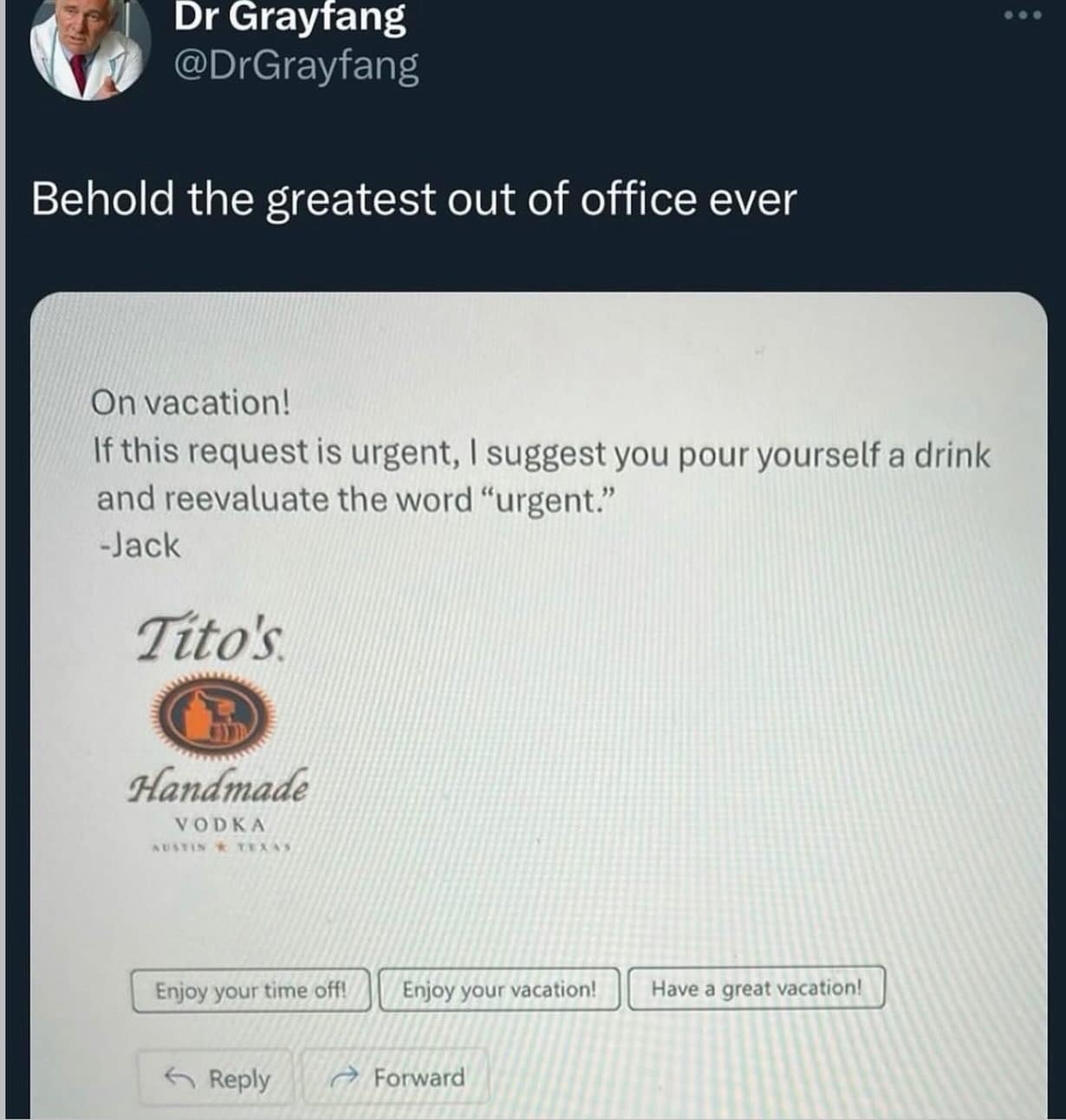Click the Handmade script logo text
The image size is (1066, 1120).
coord(218,785)
